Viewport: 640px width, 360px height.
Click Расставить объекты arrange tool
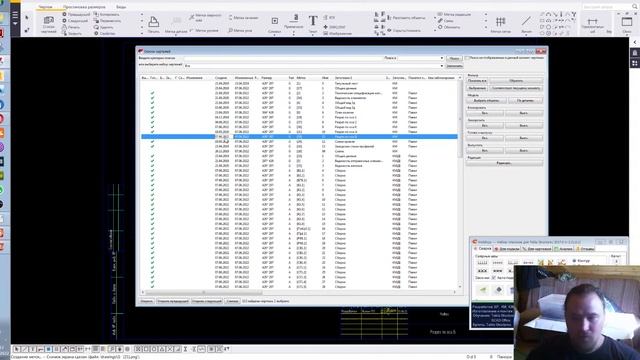[x=406, y=18]
